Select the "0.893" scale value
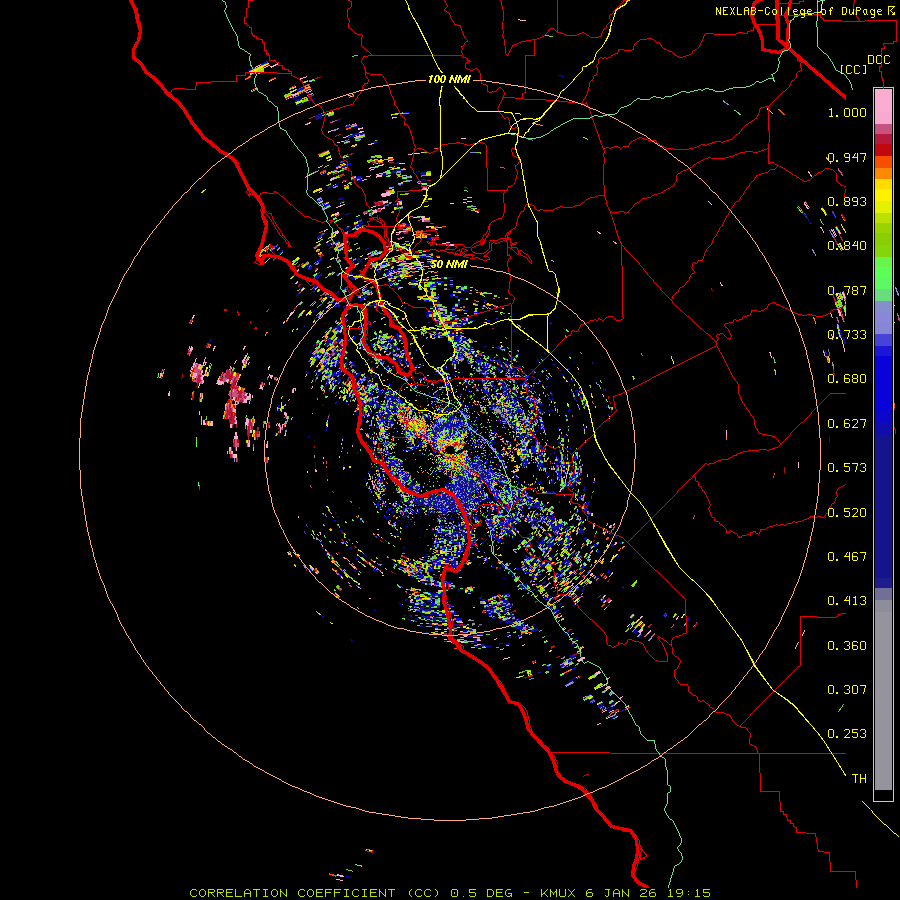This screenshot has height=900, width=900. point(847,201)
